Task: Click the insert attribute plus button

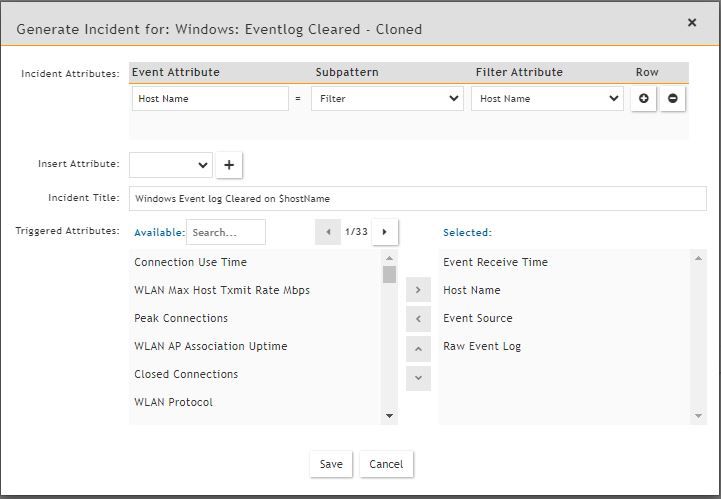Action: coord(229,165)
